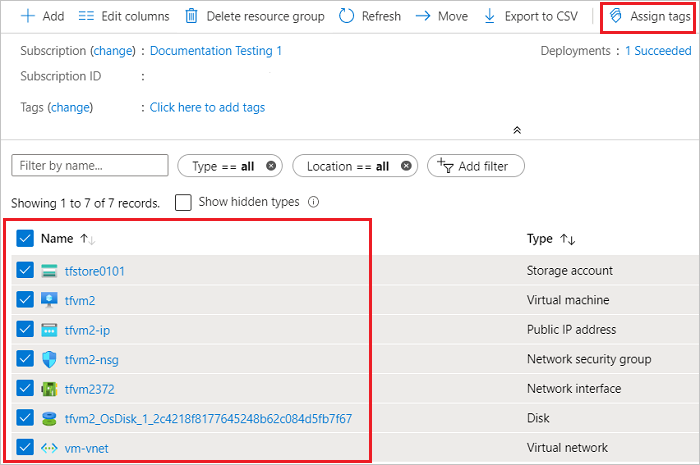Click the Virtual network type cell
The width and height of the screenshot is (700, 465).
567,448
